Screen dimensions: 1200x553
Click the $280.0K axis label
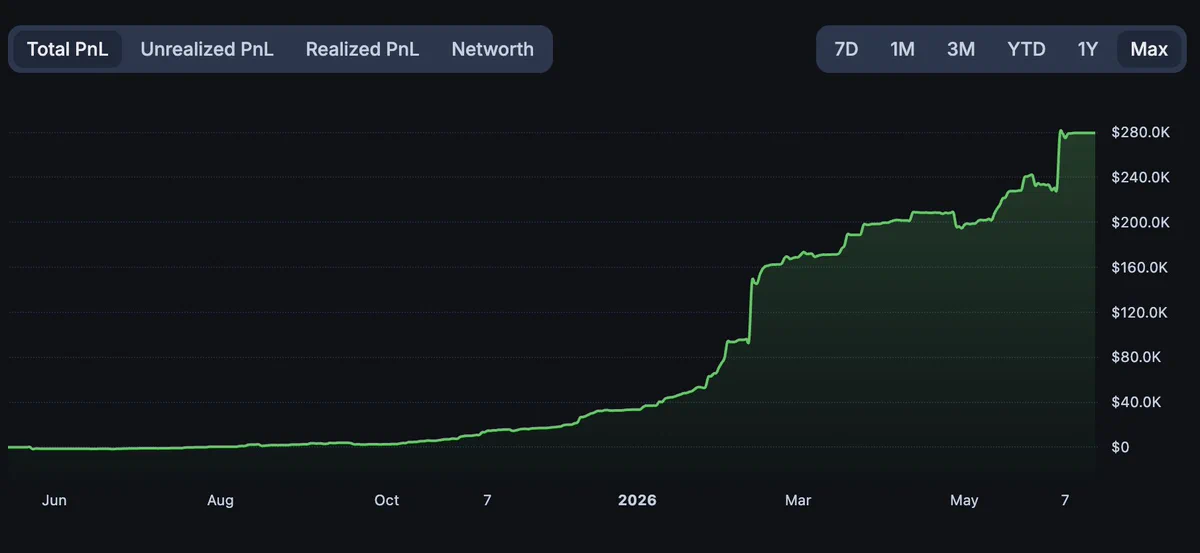(1140, 132)
